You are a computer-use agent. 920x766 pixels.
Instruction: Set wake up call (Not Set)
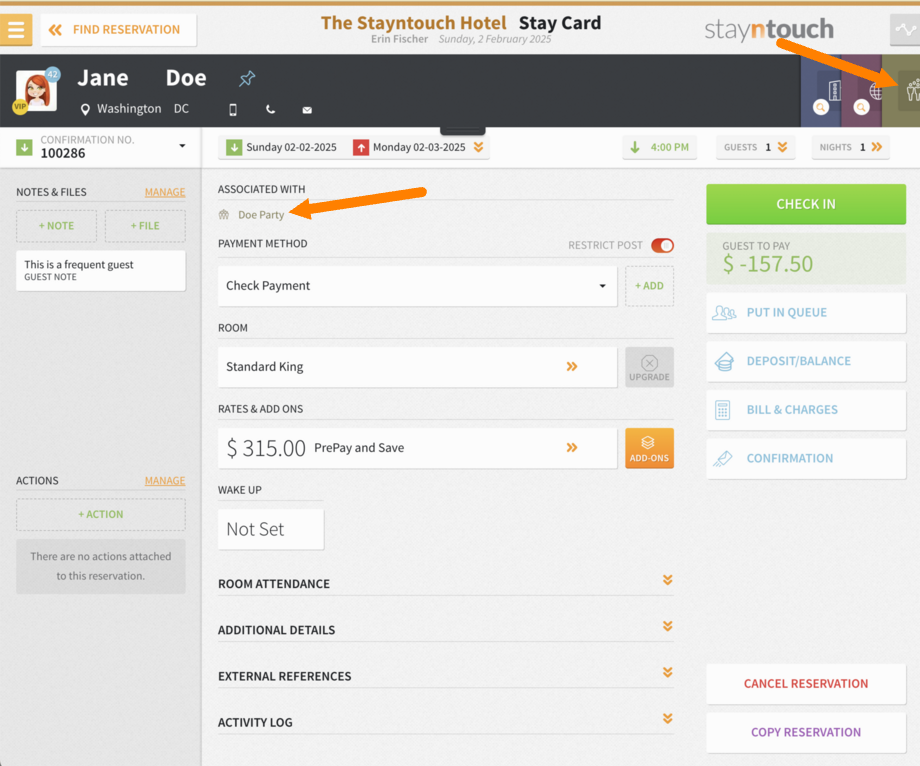coord(271,529)
